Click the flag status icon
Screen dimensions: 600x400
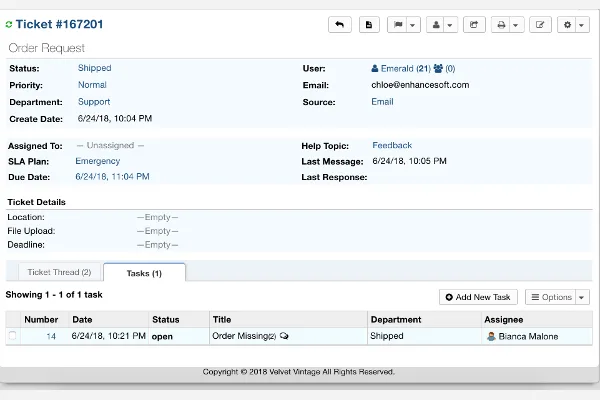[398, 25]
